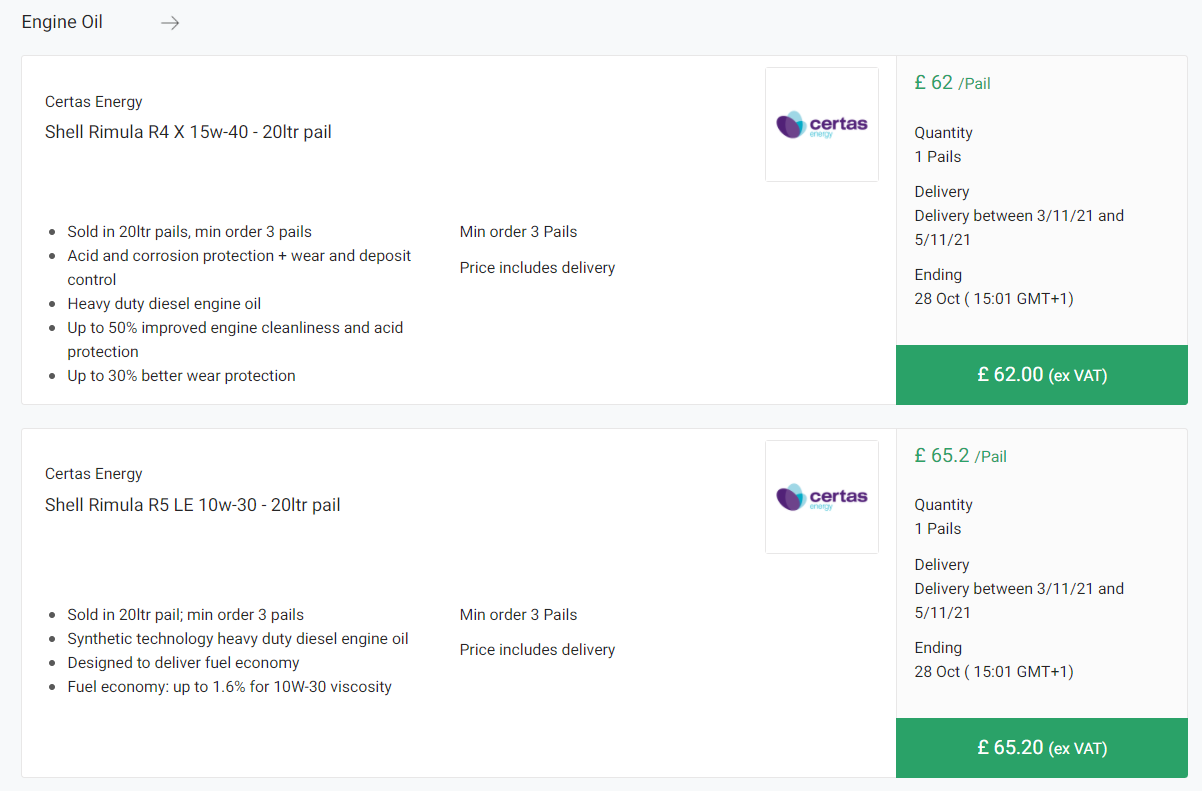Click the arrow next to Engine Oil

pyautogui.click(x=170, y=23)
